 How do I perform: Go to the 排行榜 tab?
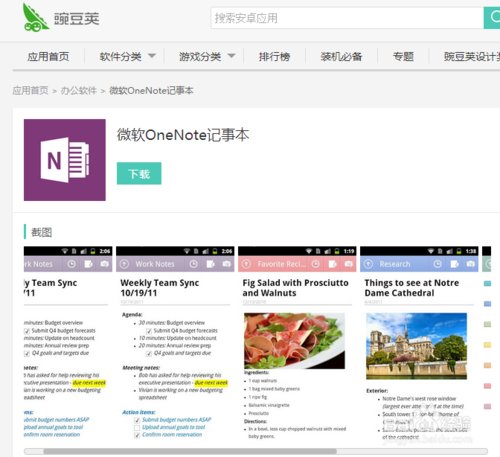pos(274,57)
